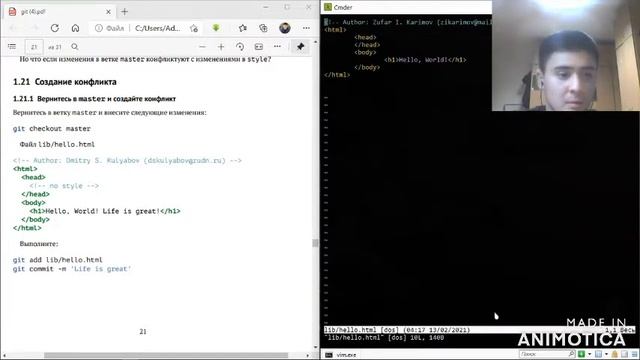Go to the browser home page

coord(76,28)
